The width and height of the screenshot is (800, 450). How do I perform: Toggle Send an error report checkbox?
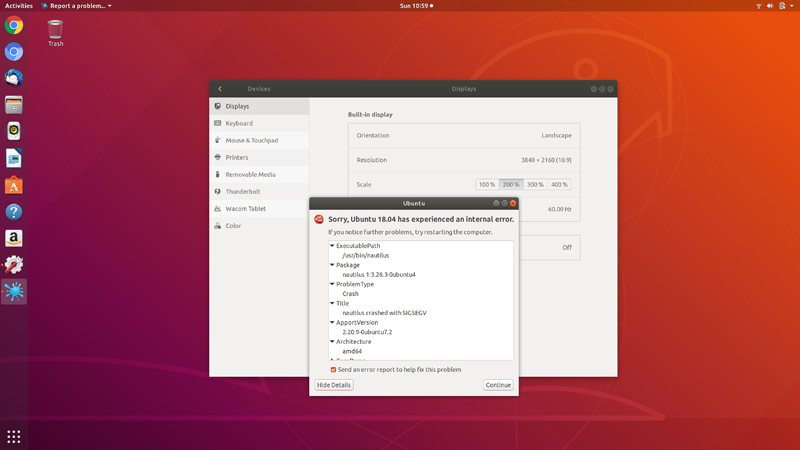click(333, 370)
